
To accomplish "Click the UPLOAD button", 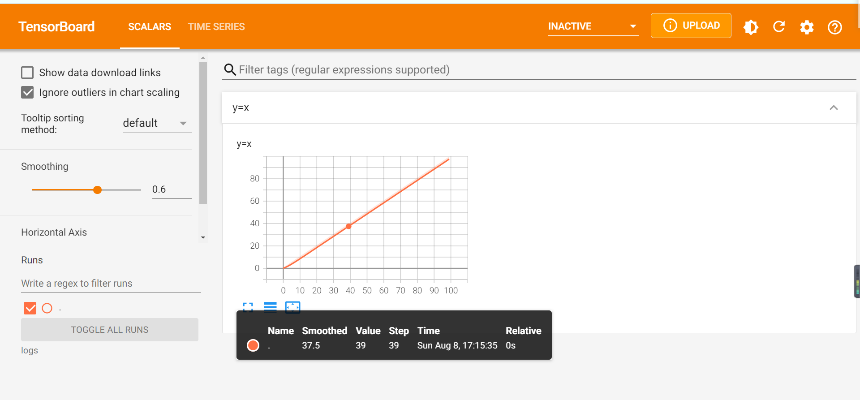I will pyautogui.click(x=691, y=26).
